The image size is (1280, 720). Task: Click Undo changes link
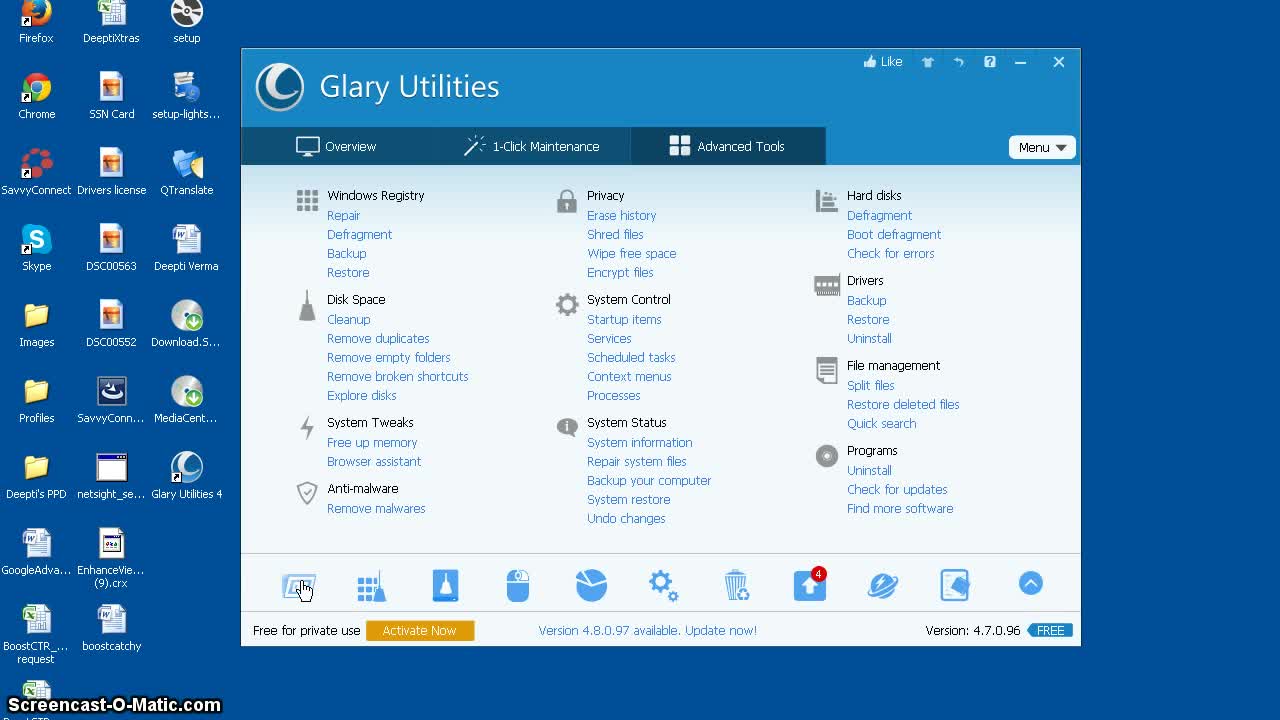626,519
